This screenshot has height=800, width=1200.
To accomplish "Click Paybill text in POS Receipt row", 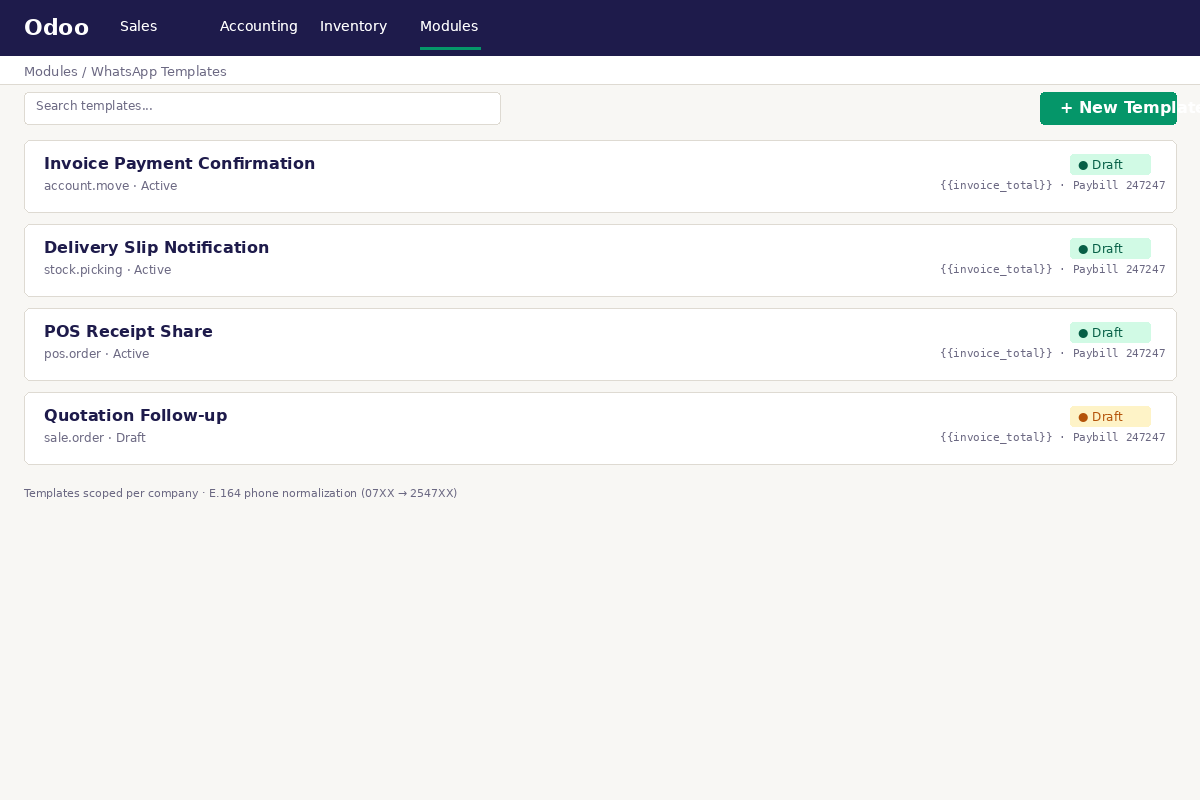I will click(1119, 354).
